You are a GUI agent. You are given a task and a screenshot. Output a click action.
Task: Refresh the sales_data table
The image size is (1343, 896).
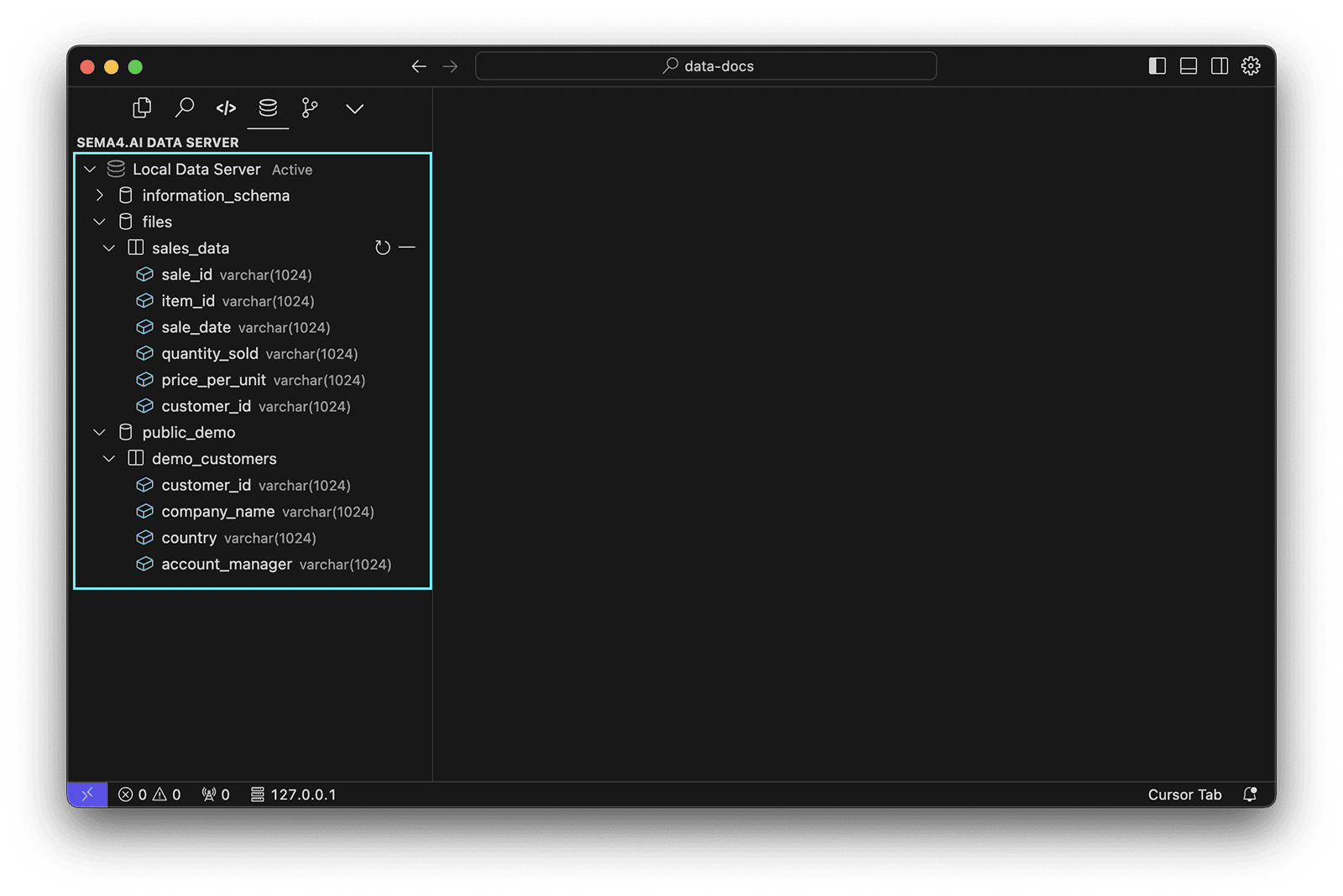click(x=383, y=247)
